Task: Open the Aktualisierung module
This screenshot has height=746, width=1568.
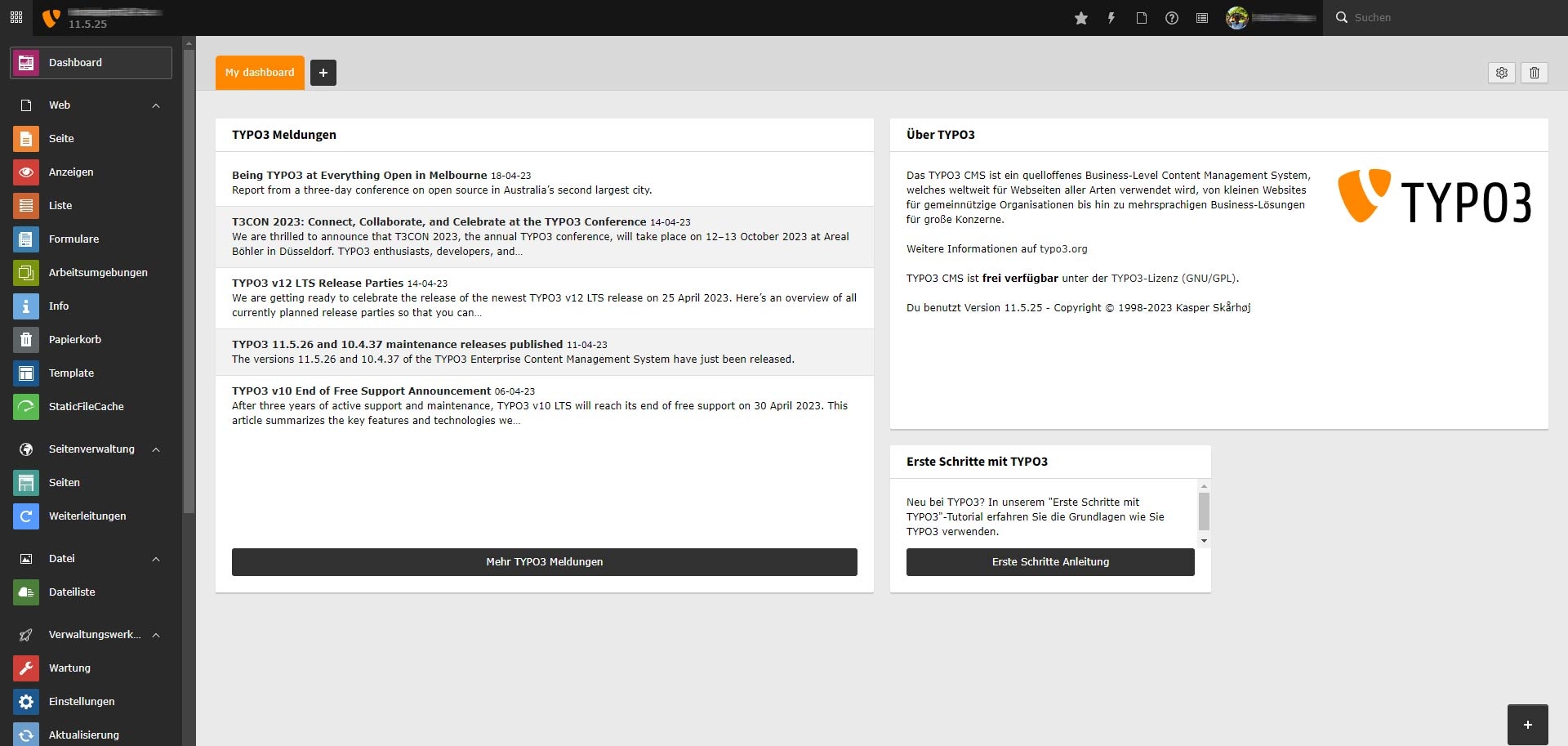Action: [x=91, y=735]
